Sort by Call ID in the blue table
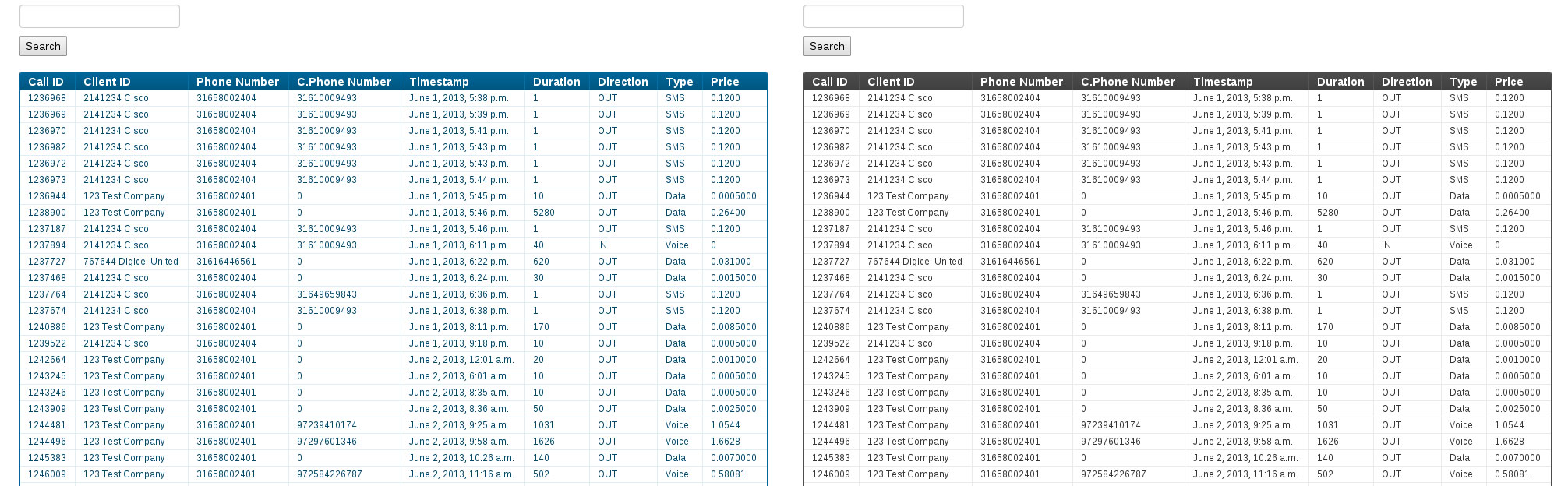 (x=46, y=82)
